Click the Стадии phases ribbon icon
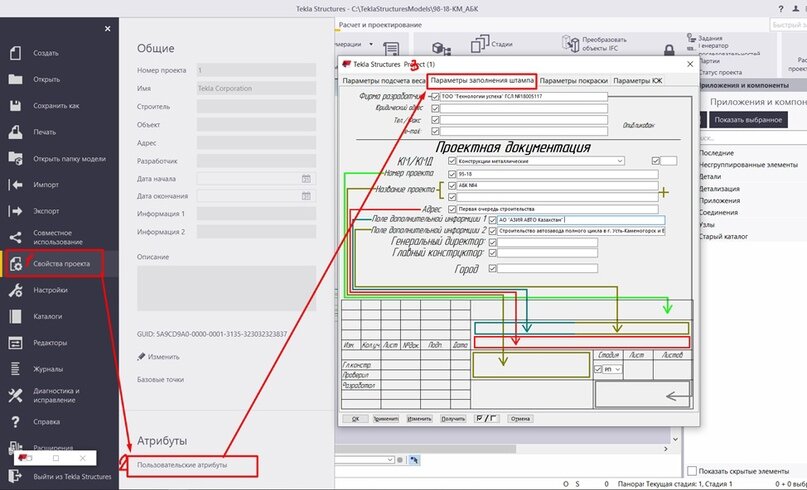 (480, 44)
